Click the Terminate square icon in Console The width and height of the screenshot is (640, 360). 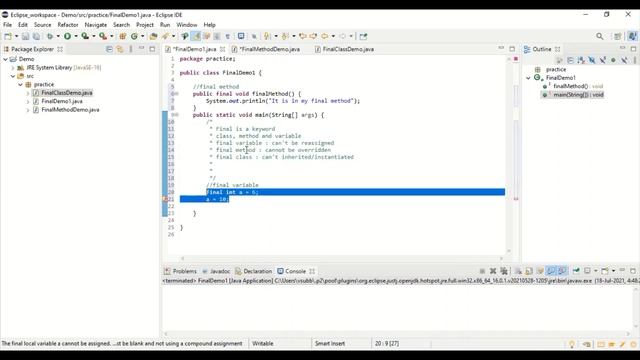tap(482, 271)
